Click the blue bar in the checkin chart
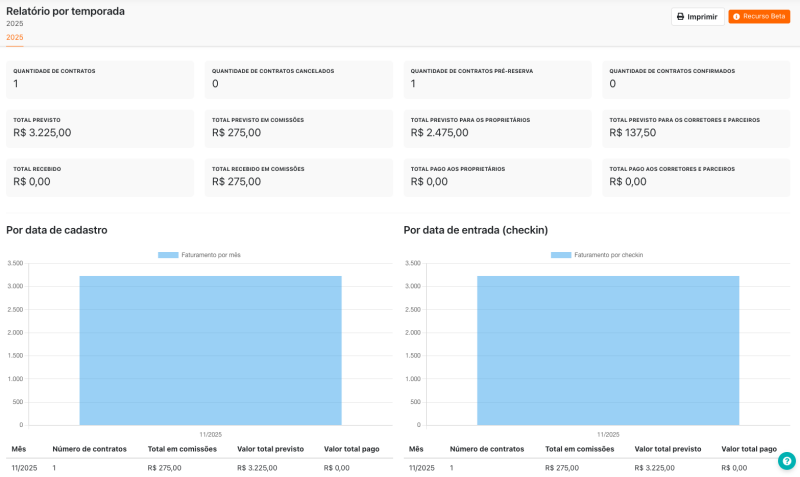Screen dimensions: 800x477 [x=608, y=350]
